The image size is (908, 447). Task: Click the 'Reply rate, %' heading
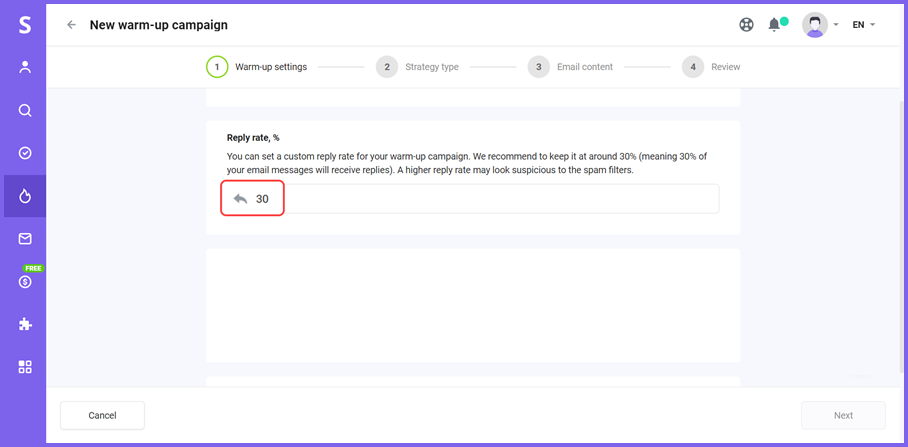[x=253, y=138]
